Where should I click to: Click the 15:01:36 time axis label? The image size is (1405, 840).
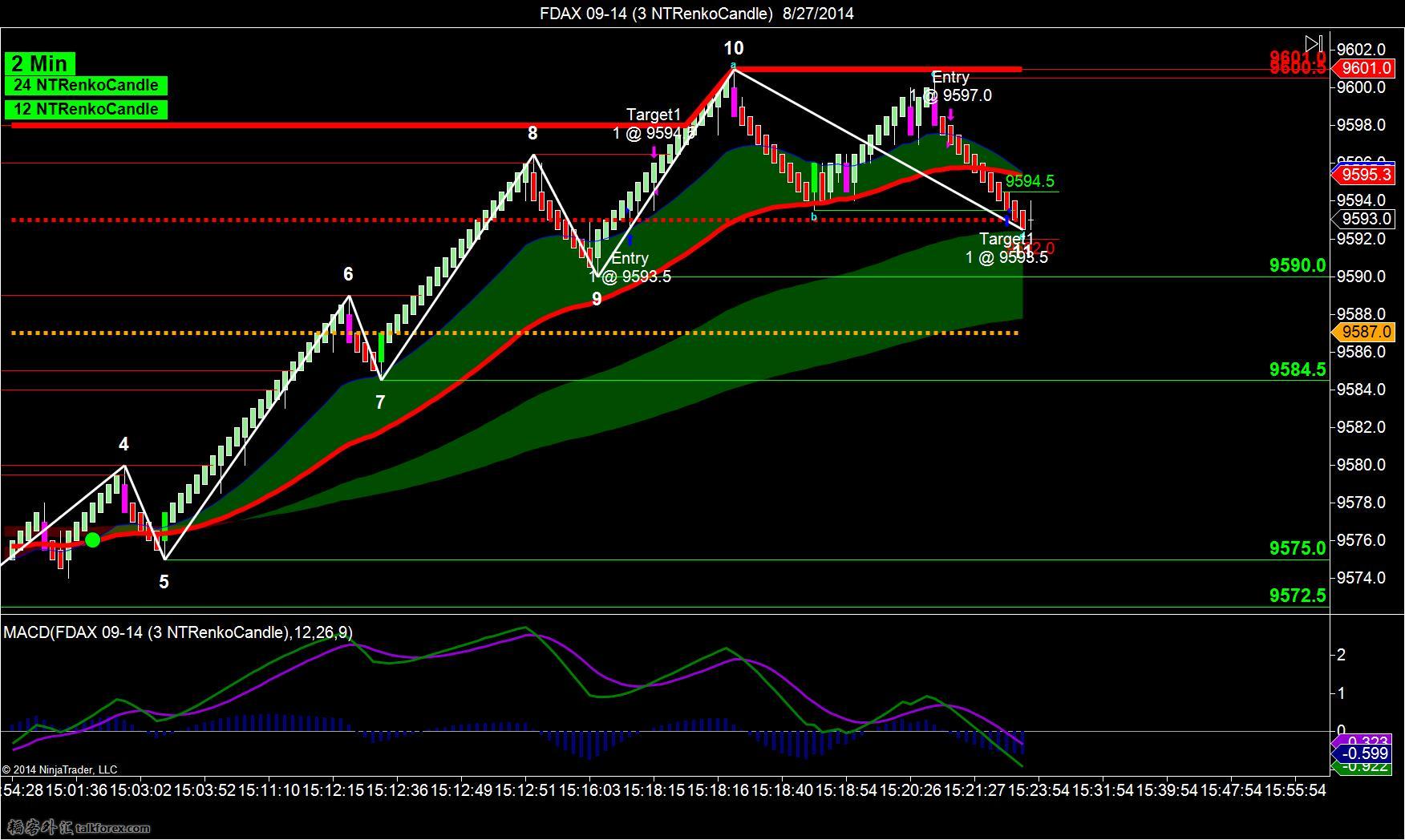[76, 790]
